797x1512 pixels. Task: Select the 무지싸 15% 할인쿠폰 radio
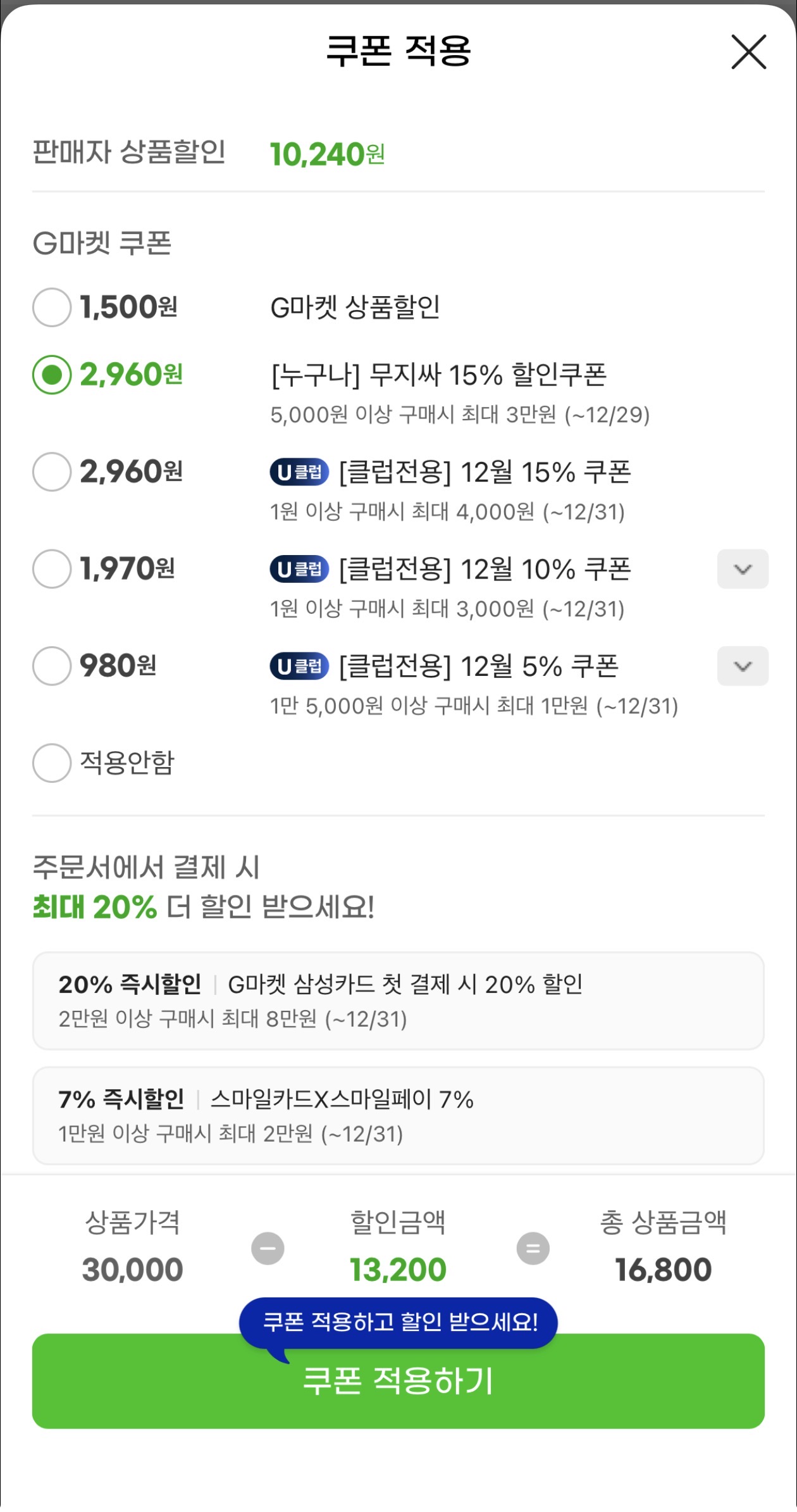coord(52,375)
